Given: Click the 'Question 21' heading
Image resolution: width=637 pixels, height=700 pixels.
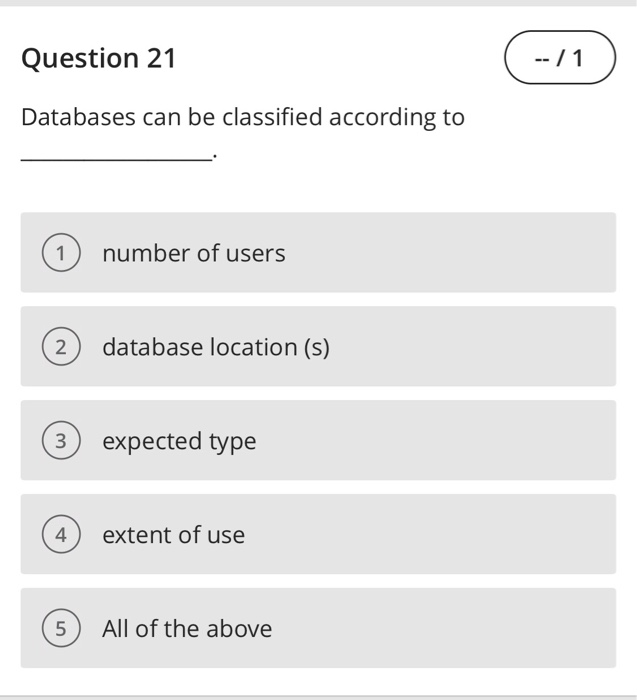Looking at the screenshot, I should tap(99, 58).
